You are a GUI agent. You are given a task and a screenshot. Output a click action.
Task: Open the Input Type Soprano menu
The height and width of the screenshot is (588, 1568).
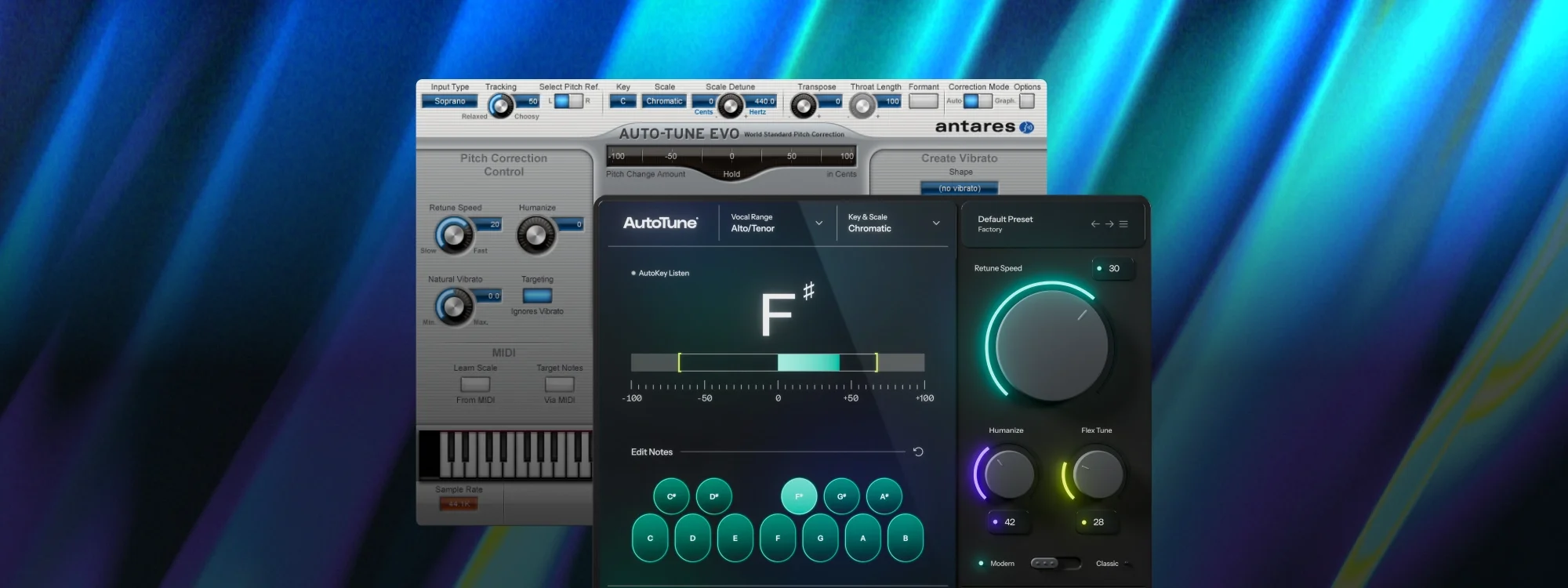tap(449, 101)
